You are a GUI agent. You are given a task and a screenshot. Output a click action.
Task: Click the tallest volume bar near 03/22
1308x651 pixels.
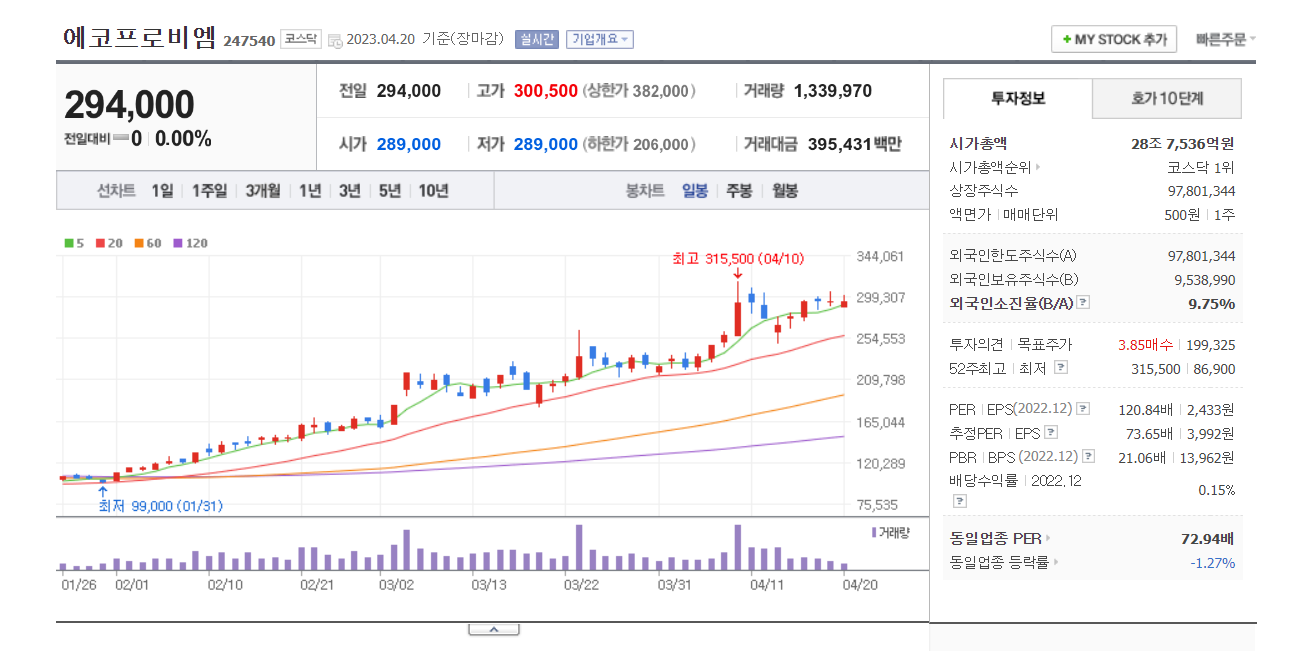[x=579, y=547]
